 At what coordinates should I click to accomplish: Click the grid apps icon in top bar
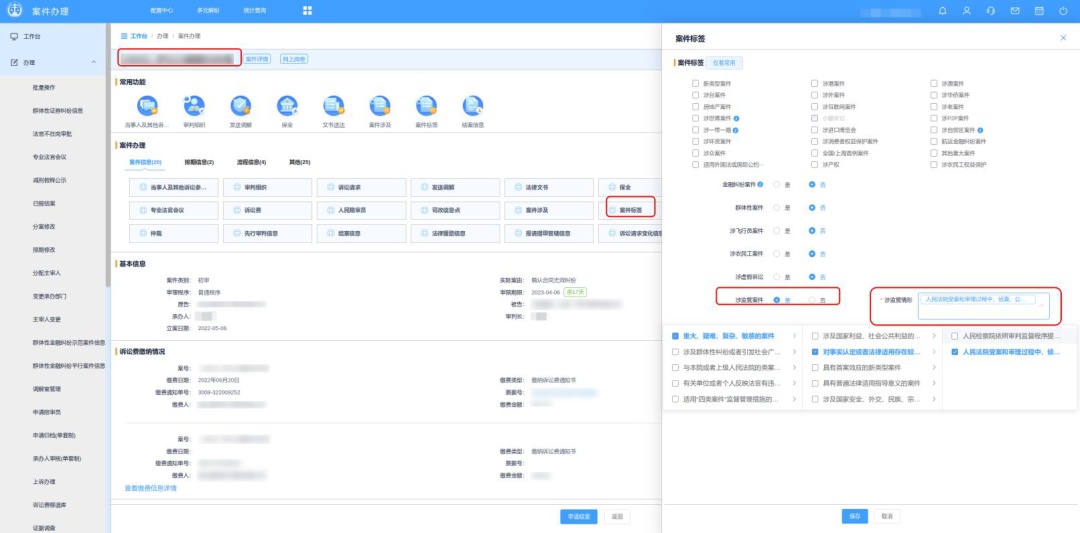pos(307,11)
